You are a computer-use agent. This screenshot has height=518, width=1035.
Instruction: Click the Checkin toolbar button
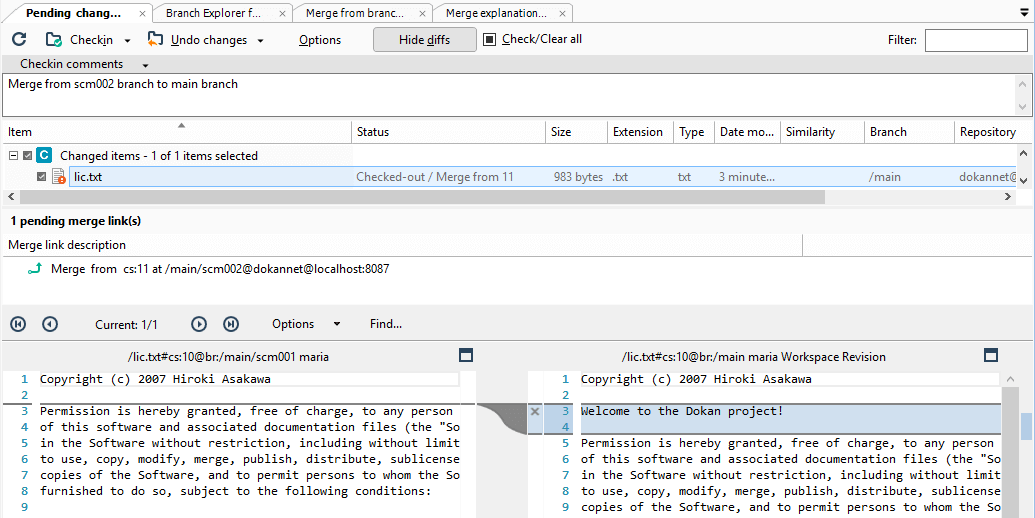80,40
